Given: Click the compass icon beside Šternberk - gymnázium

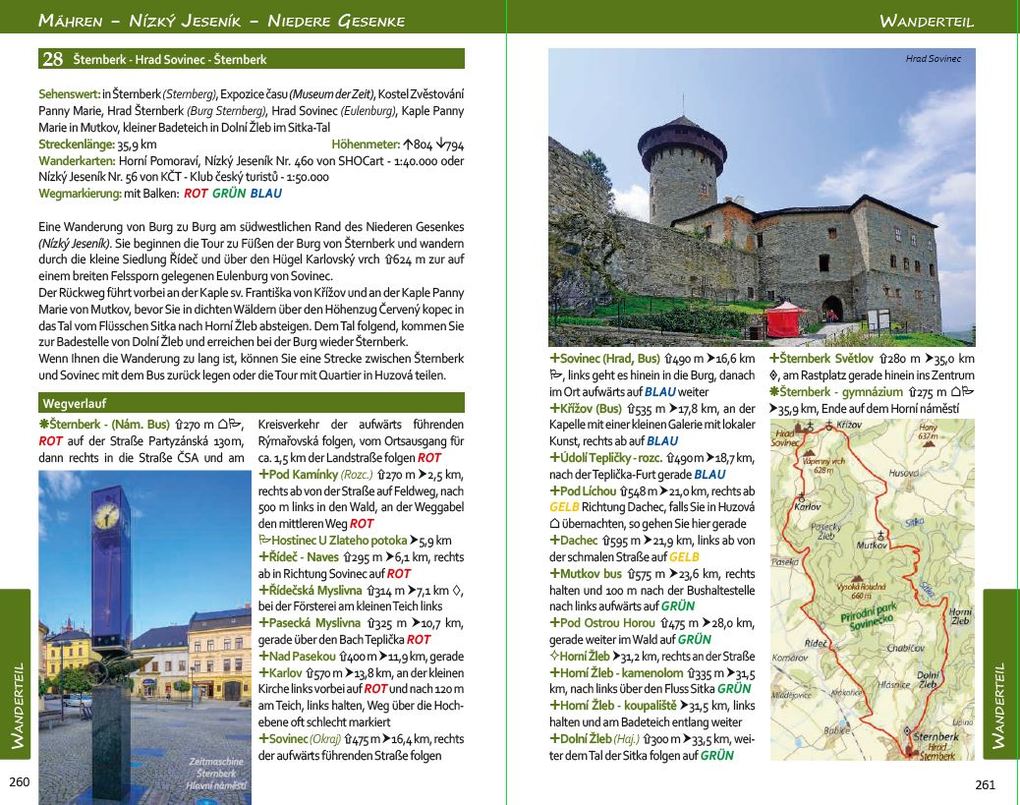Looking at the screenshot, I should tap(773, 392).
